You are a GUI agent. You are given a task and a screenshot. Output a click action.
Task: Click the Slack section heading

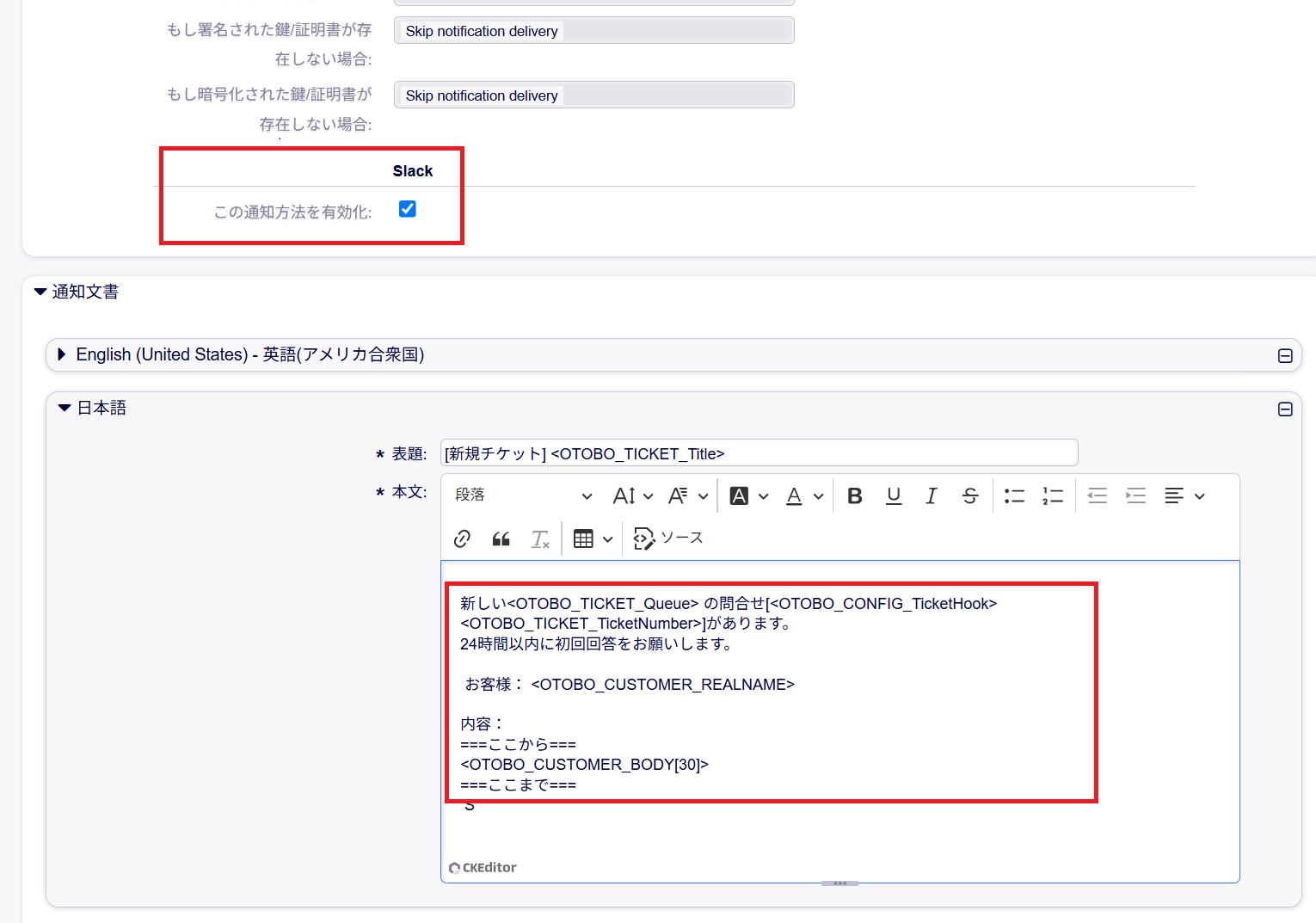pos(413,171)
